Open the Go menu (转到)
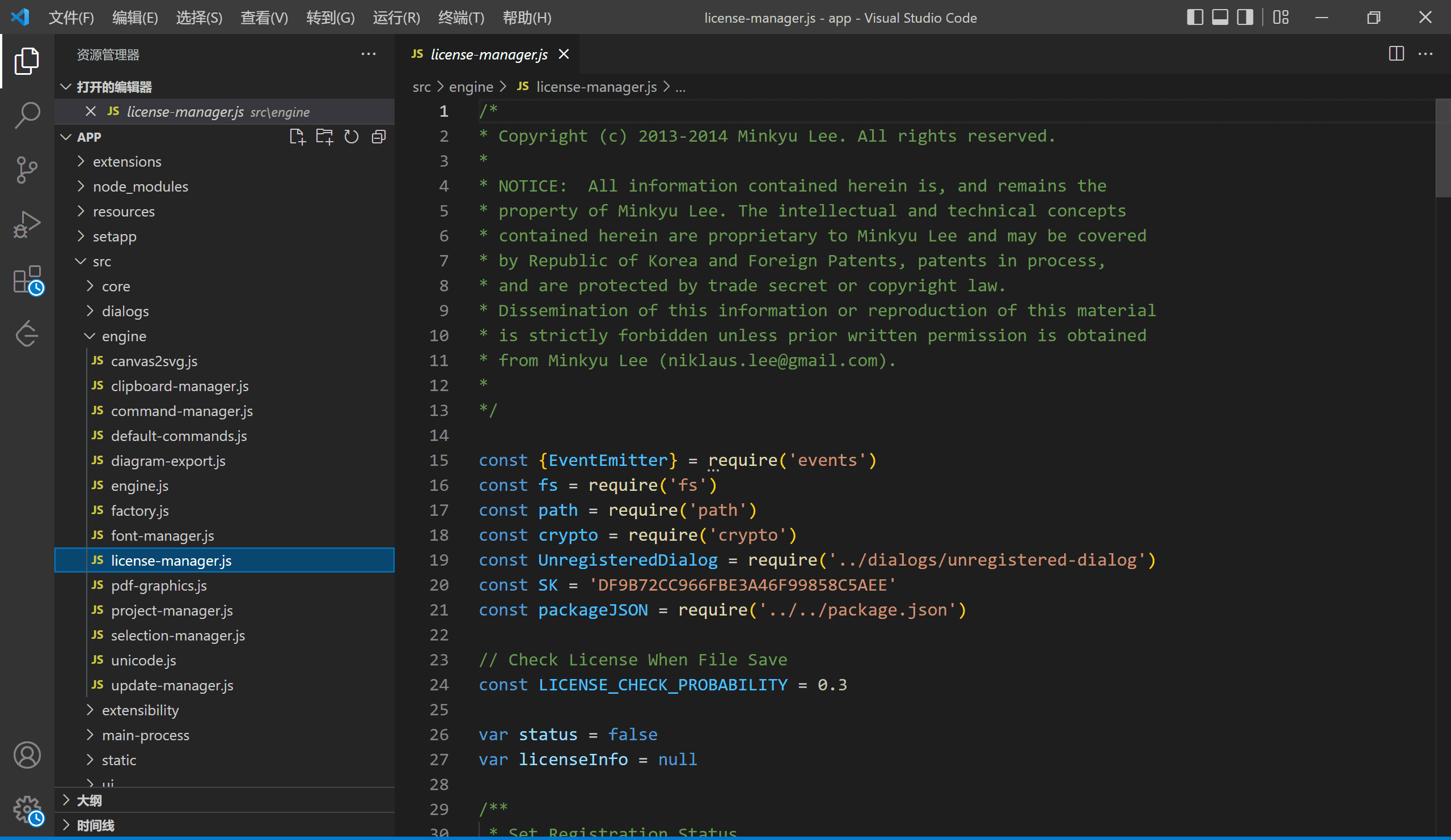 [x=331, y=17]
